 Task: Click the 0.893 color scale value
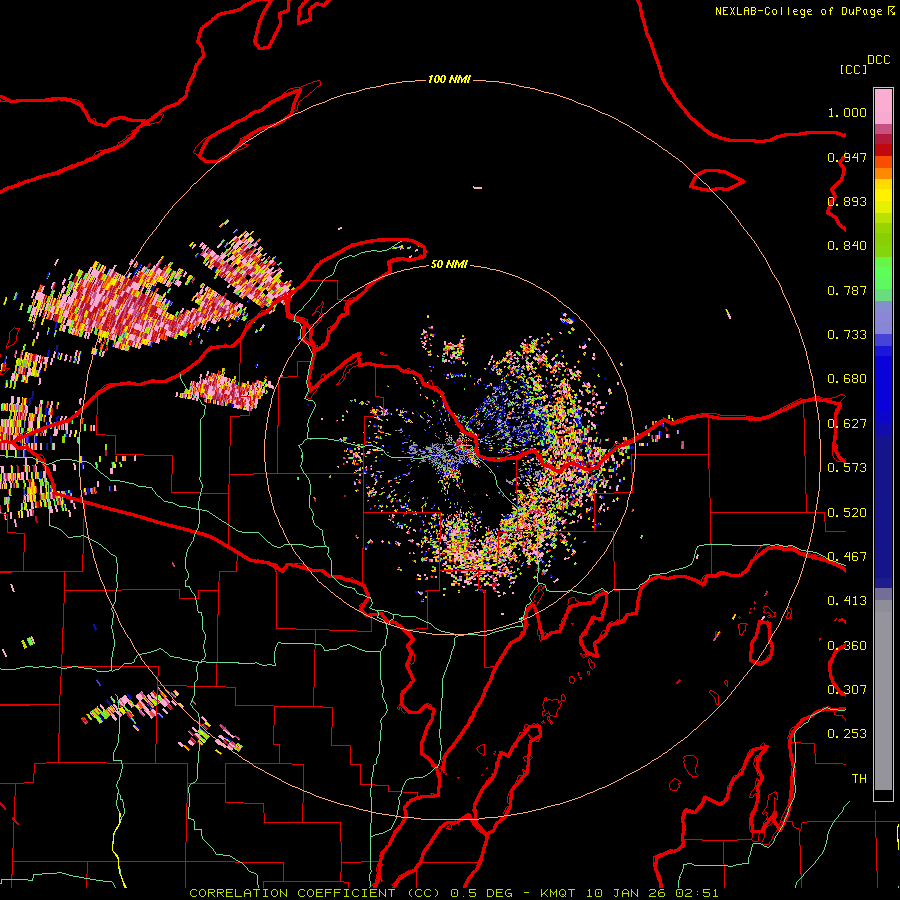[847, 201]
